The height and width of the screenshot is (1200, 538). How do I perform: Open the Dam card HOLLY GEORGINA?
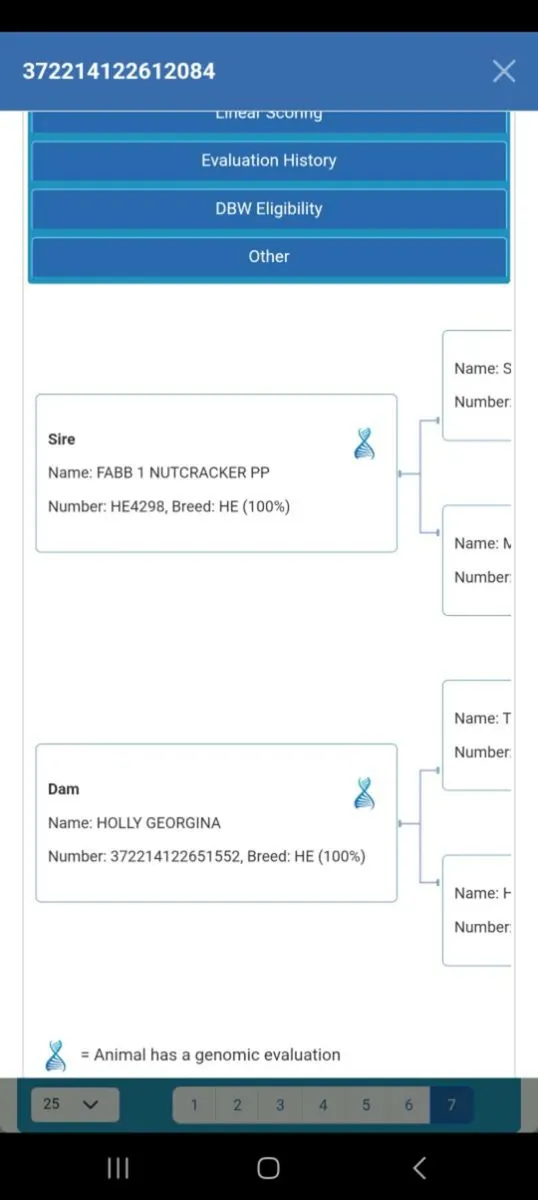[216, 823]
